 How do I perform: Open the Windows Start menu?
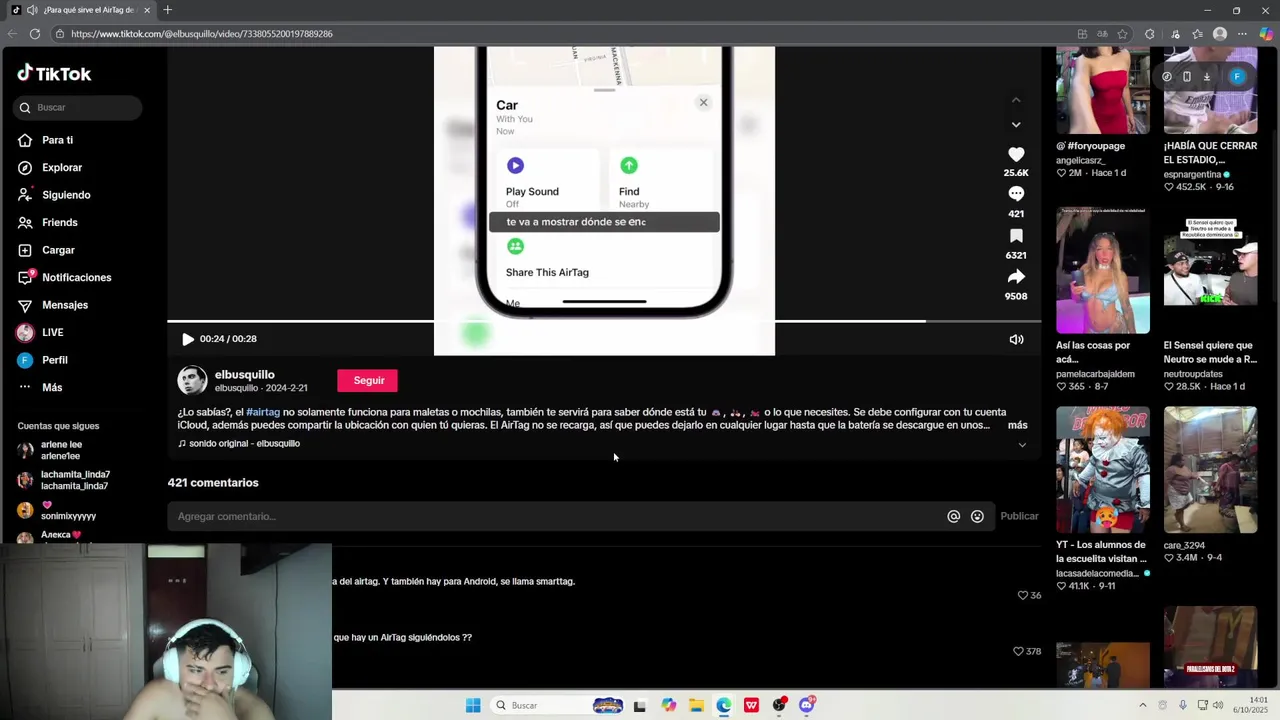tap(473, 705)
